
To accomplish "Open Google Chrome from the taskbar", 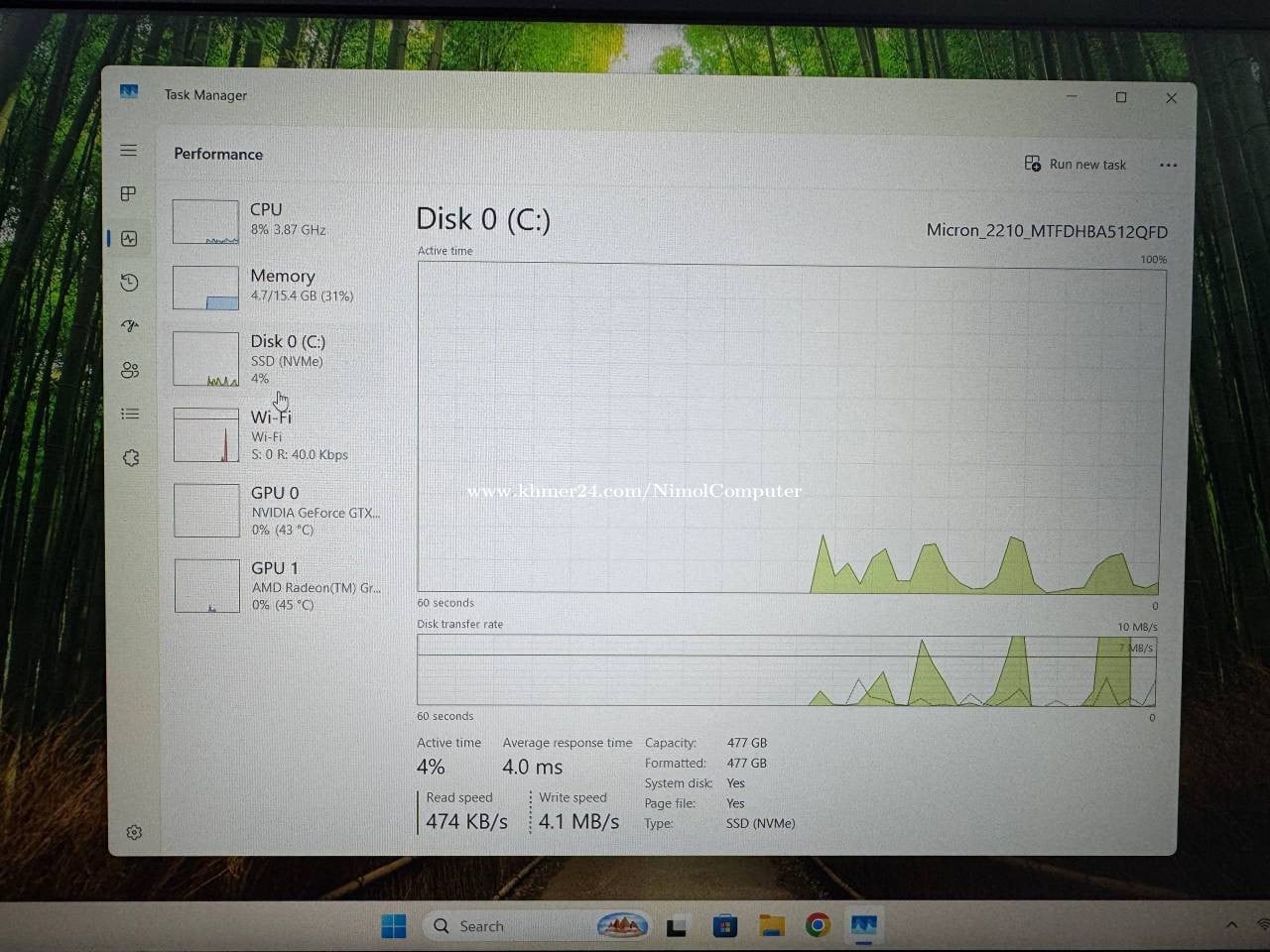I will [x=818, y=925].
